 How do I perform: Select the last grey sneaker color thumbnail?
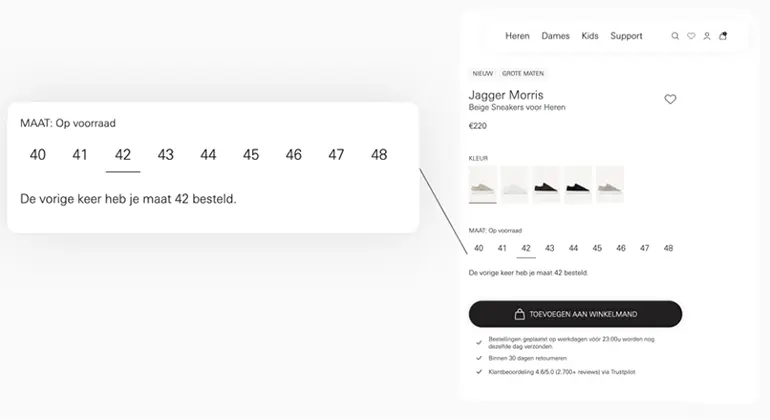(x=609, y=185)
